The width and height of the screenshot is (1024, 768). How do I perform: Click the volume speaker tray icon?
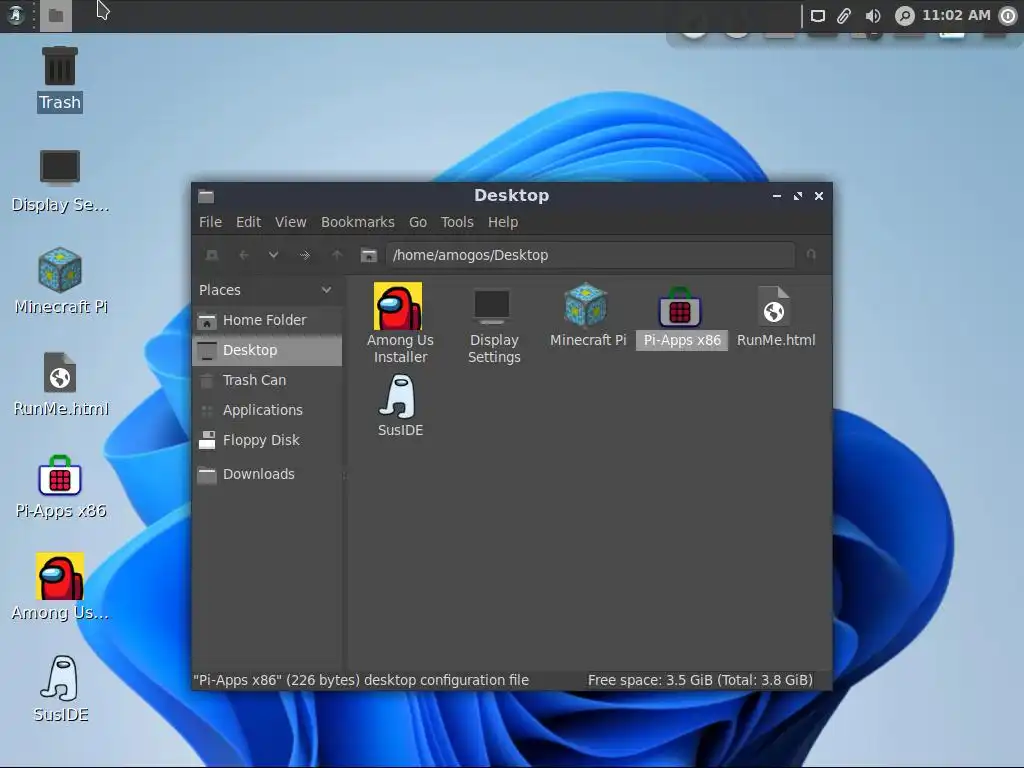tap(872, 16)
